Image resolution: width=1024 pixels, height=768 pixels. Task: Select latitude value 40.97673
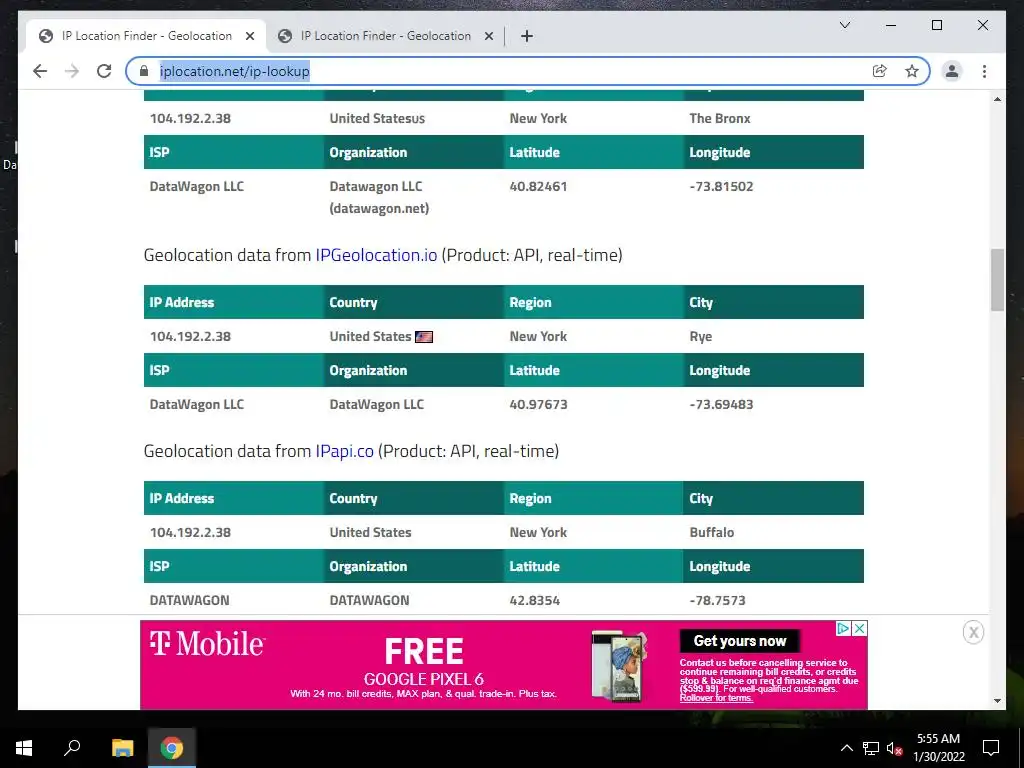click(538, 404)
